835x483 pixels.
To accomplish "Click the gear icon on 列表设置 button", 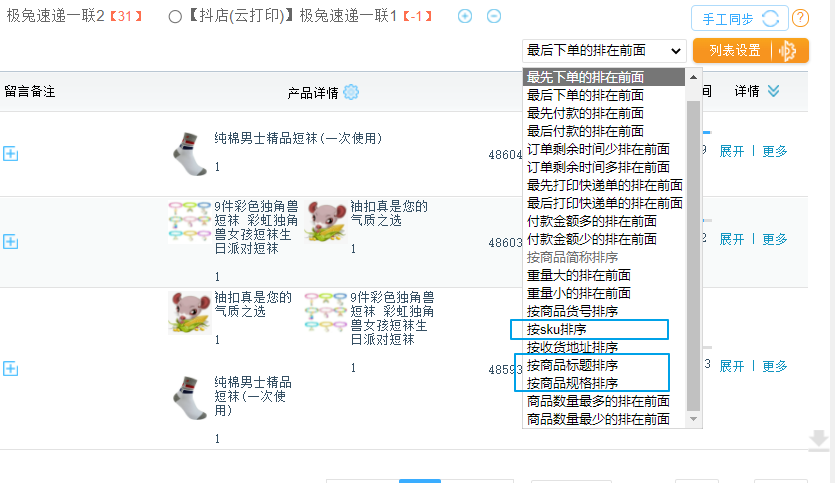I will 787,51.
